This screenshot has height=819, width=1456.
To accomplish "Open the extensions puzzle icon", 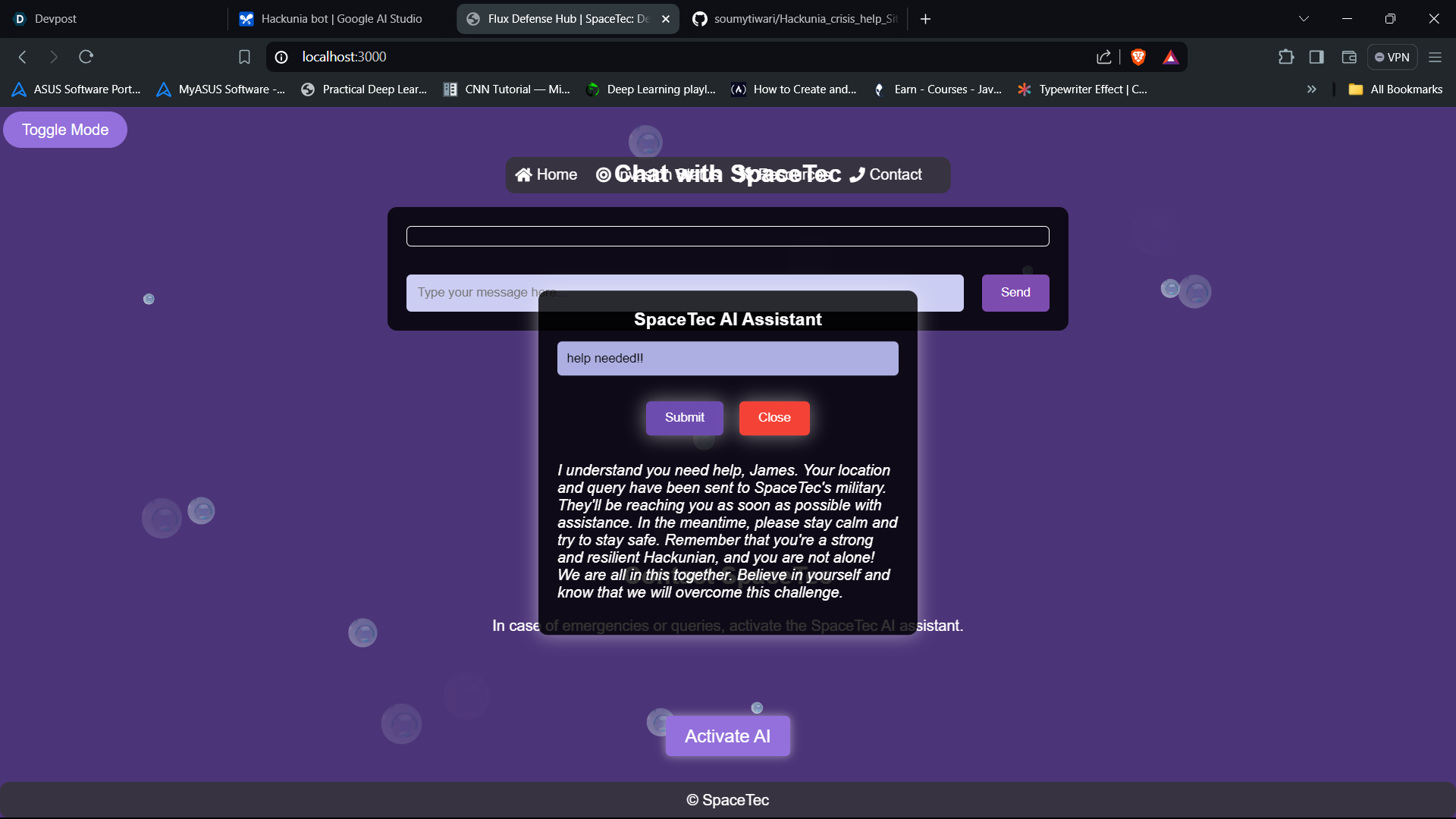I will point(1285,57).
